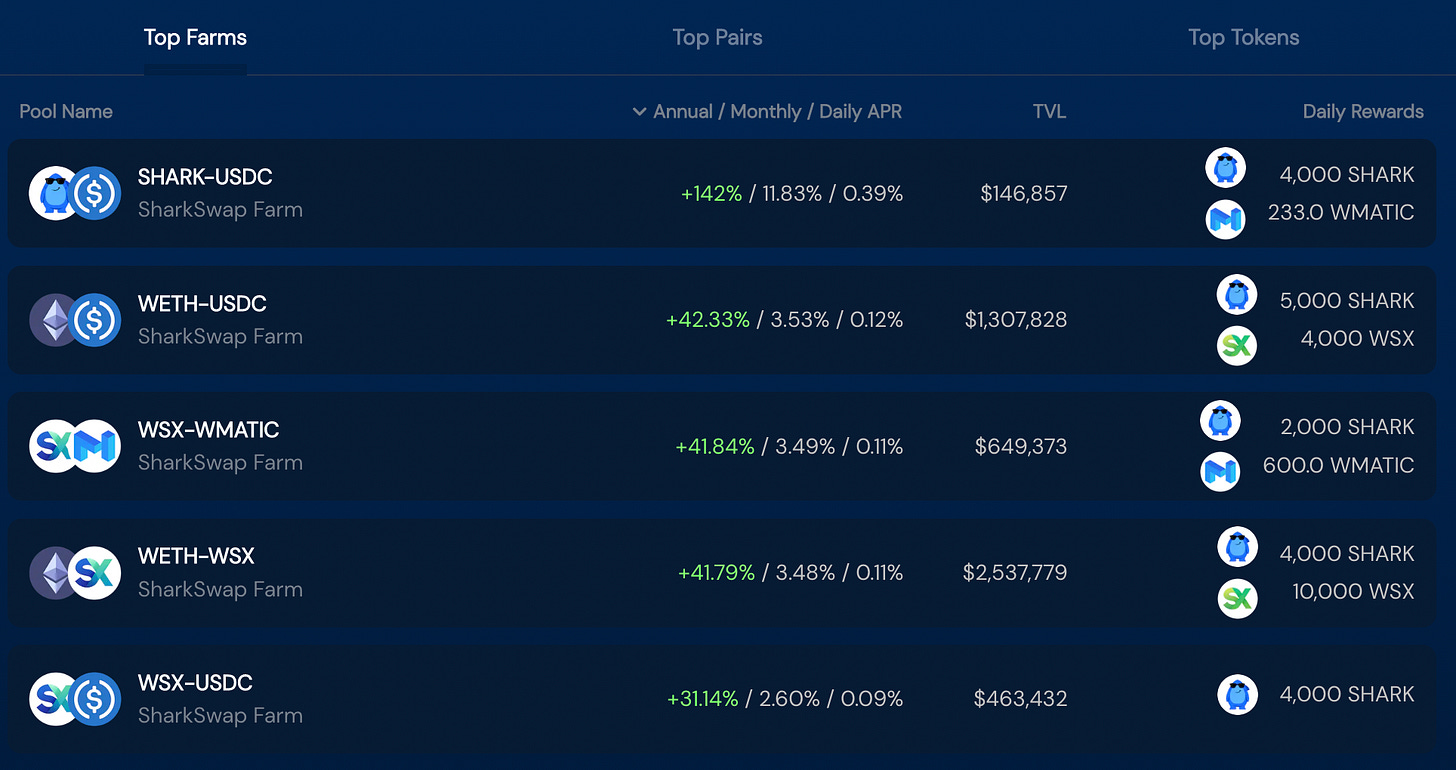Click SharkSwap Farm label under WETH-USDC
This screenshot has width=1456, height=770.
pos(220,337)
